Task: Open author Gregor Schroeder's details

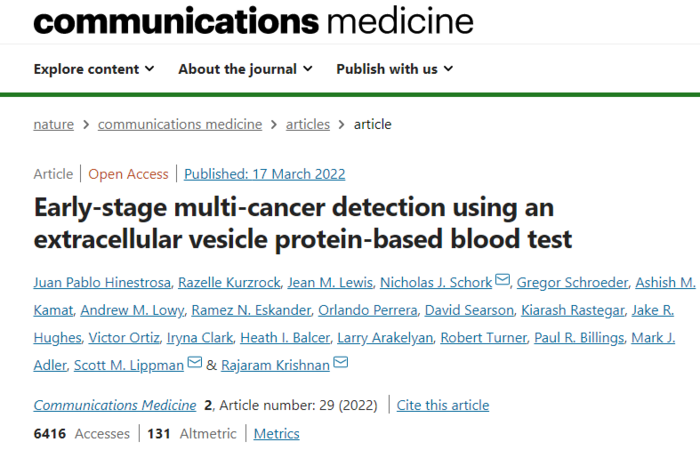Action: point(572,283)
